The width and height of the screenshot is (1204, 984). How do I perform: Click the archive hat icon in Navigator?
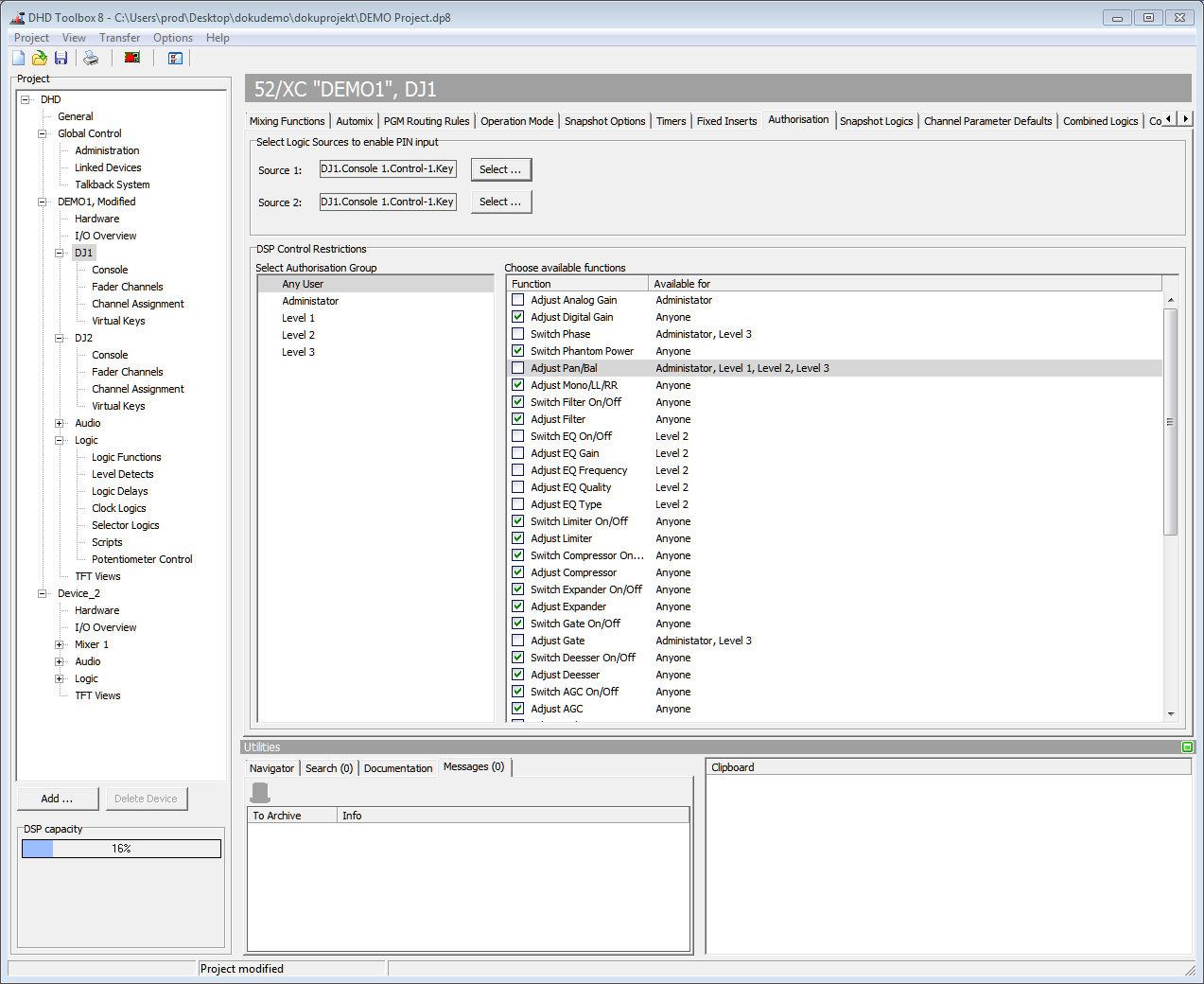pos(258,792)
